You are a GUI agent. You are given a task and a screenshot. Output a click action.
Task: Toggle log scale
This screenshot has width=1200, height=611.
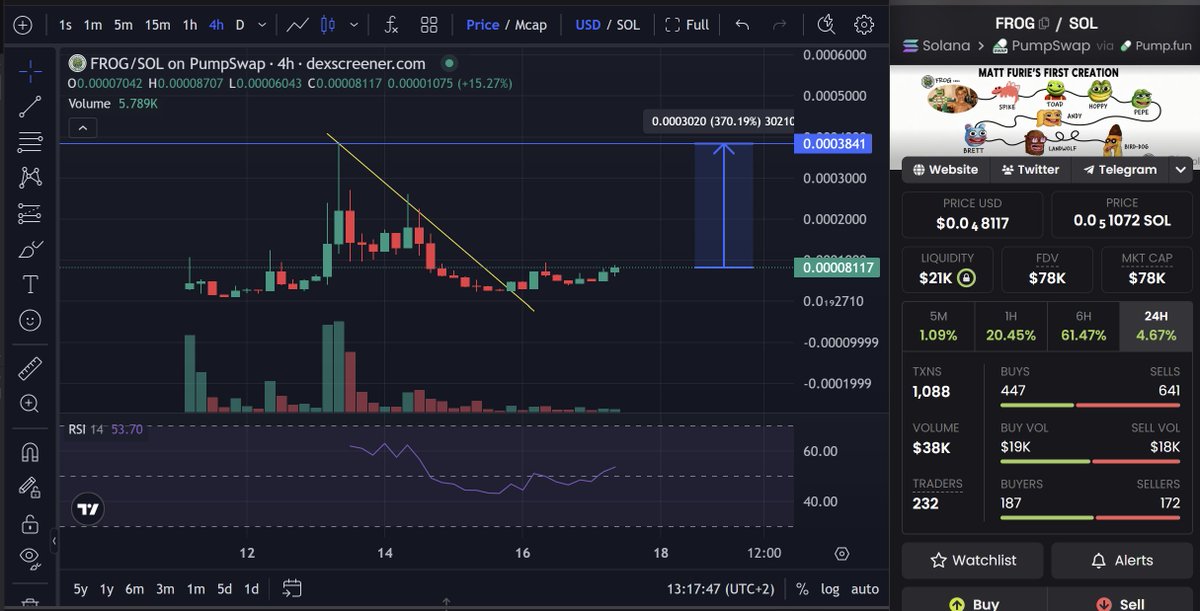point(830,589)
